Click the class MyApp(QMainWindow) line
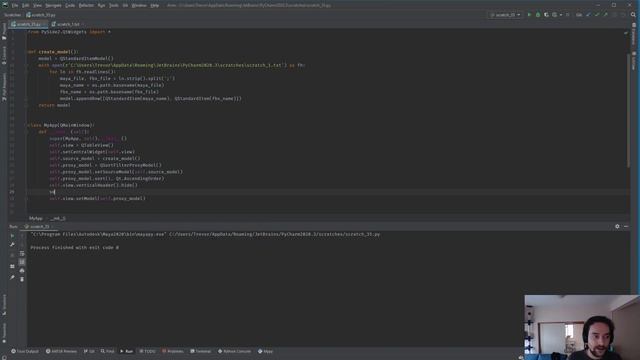640x360 pixels. (61, 125)
